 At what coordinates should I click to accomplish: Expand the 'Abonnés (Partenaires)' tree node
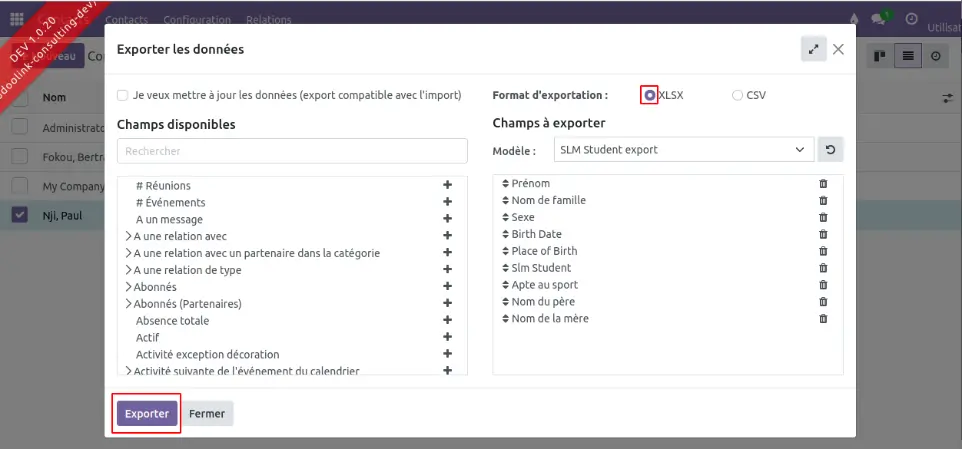coord(128,304)
